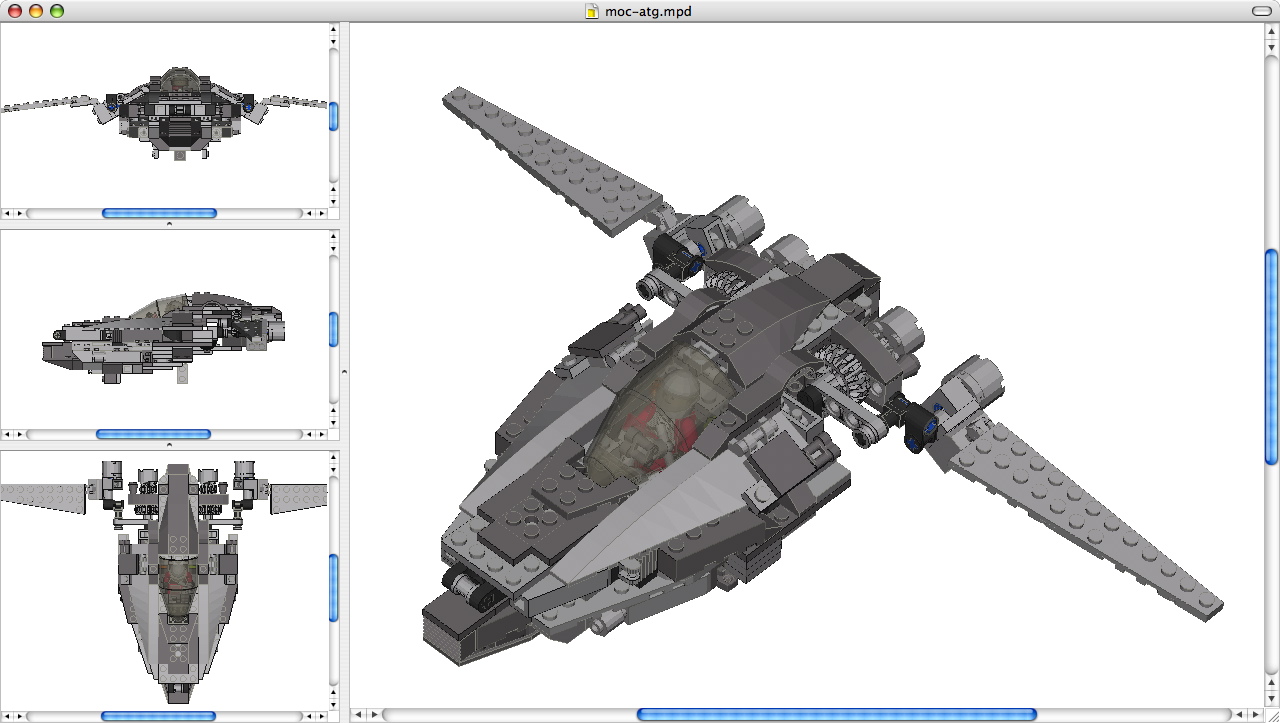This screenshot has width=1280, height=723.
Task: Click the green zoom button on the window
Action: click(x=55, y=12)
